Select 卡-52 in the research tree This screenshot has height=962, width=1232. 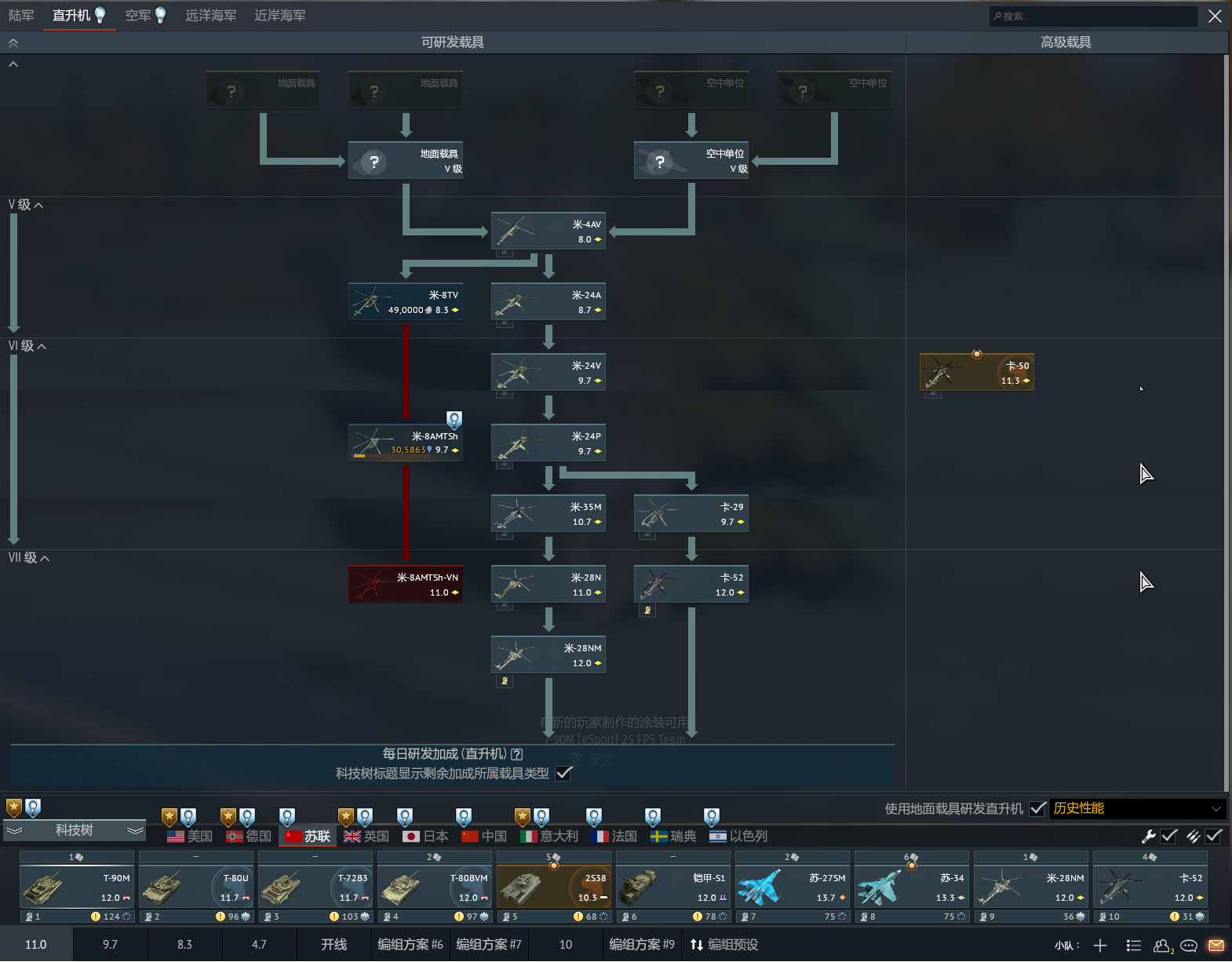click(691, 584)
